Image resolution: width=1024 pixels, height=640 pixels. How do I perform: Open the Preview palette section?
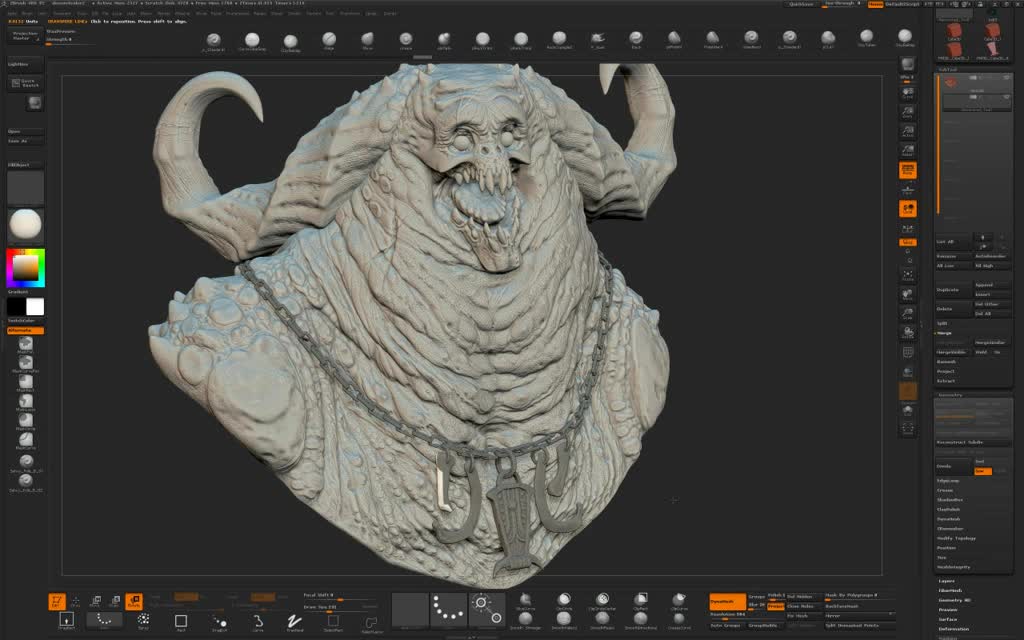948,610
